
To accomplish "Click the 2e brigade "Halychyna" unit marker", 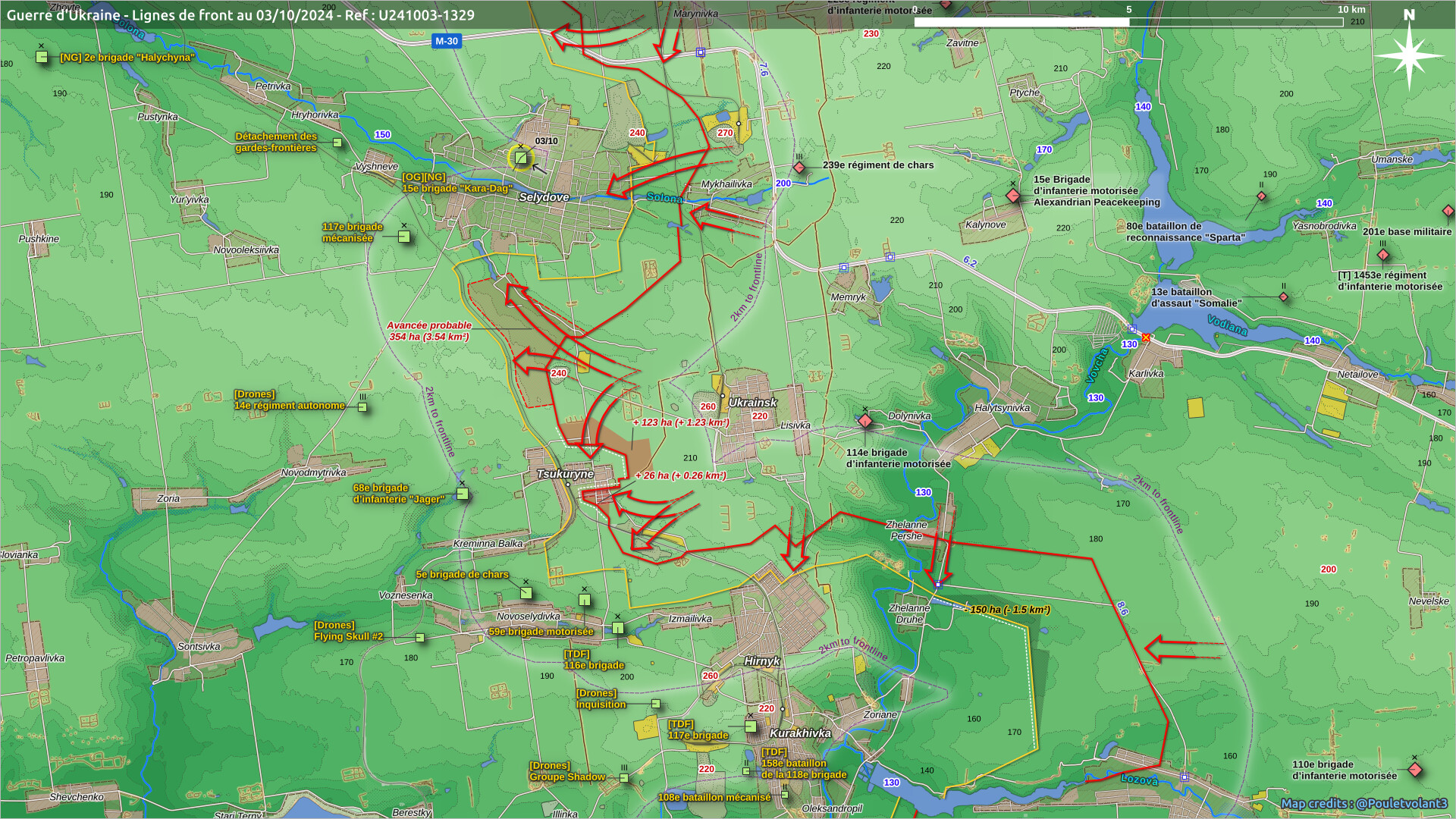I will click(x=42, y=57).
